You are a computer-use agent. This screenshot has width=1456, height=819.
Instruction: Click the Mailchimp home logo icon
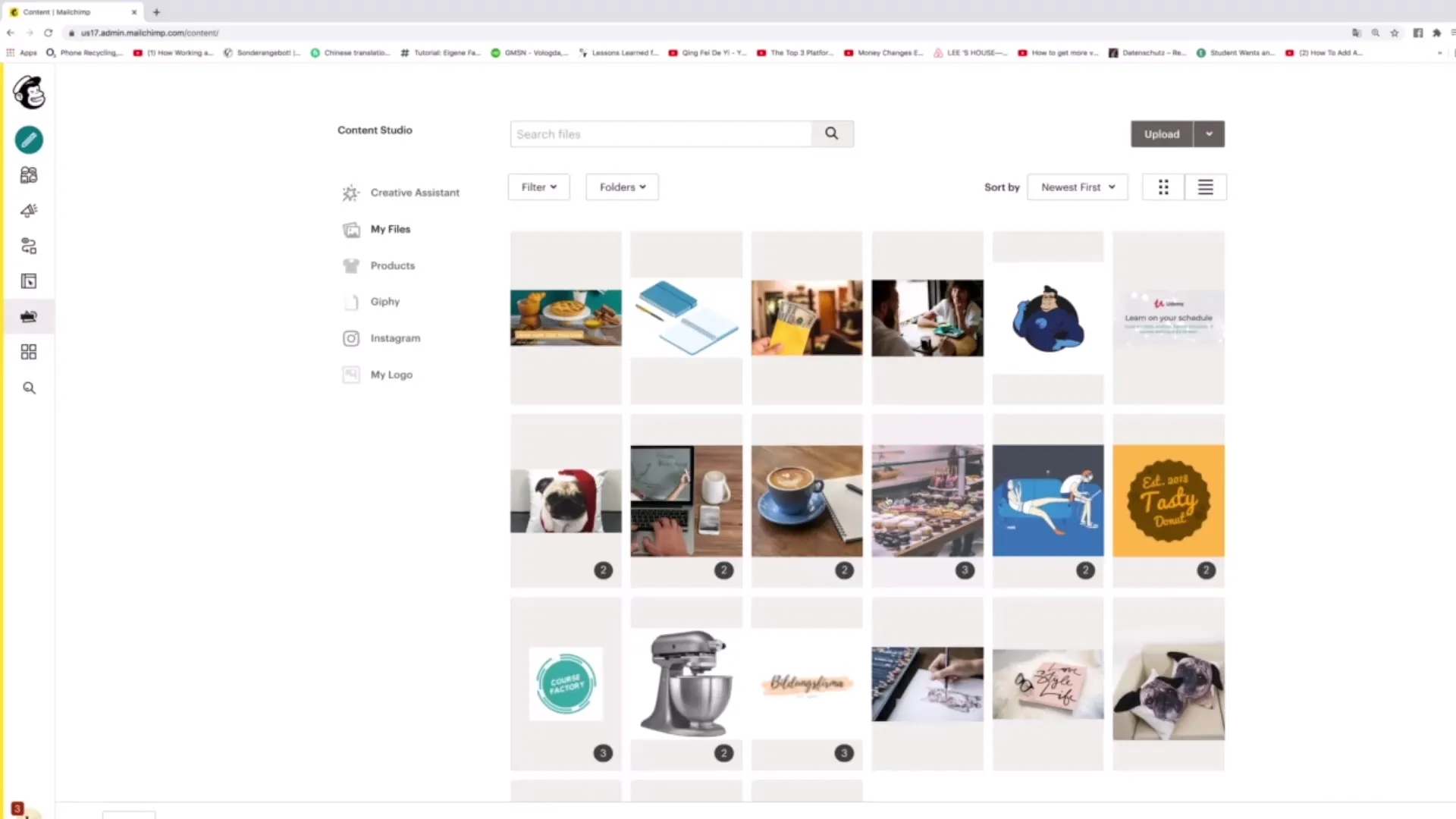pyautogui.click(x=29, y=92)
